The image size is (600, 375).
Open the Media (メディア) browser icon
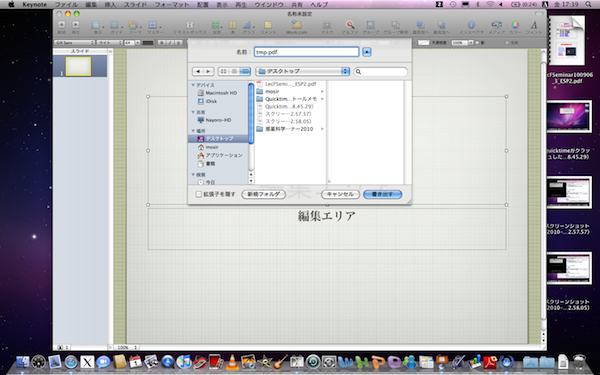(496, 25)
